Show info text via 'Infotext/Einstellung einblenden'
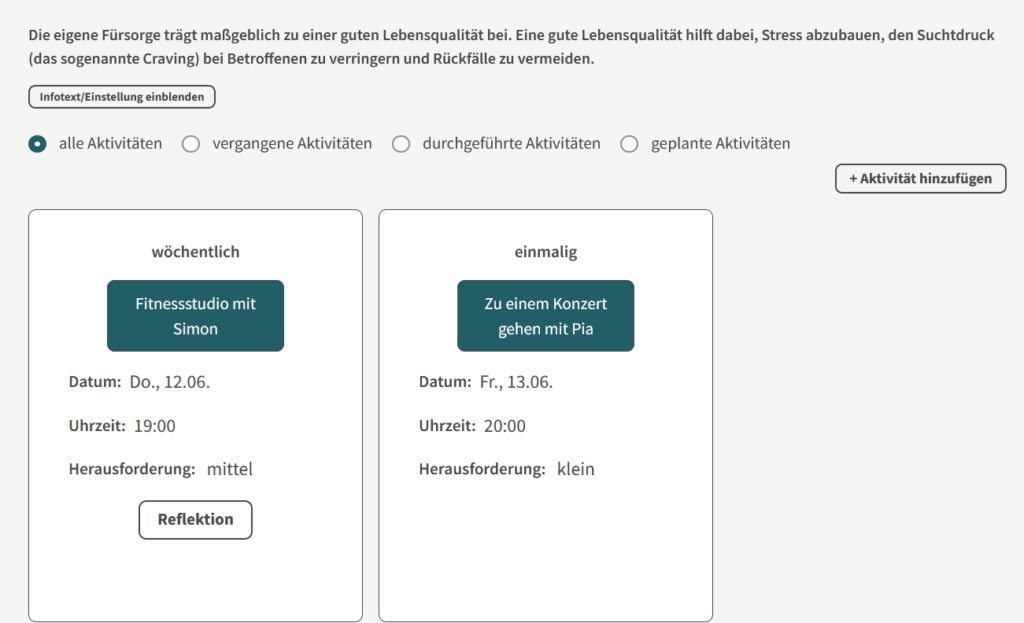This screenshot has width=1024, height=623. coord(121,97)
